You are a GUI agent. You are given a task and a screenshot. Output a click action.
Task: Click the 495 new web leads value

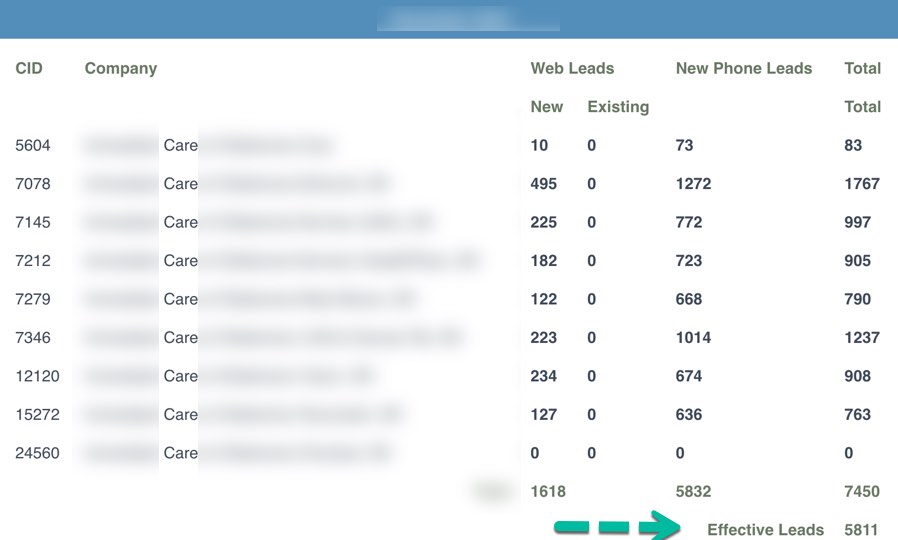(544, 184)
